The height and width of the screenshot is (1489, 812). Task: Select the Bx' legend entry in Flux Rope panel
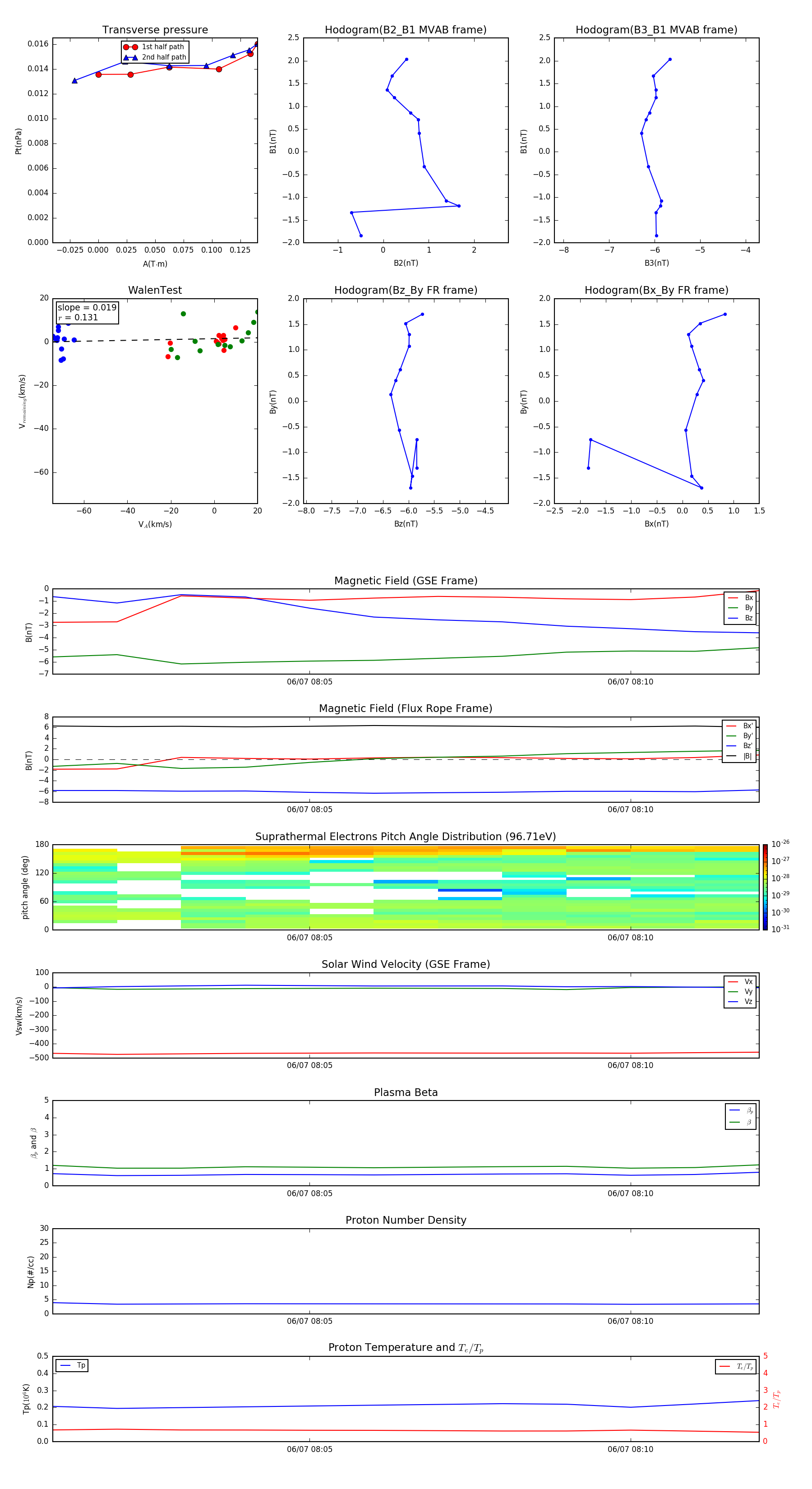click(740, 726)
